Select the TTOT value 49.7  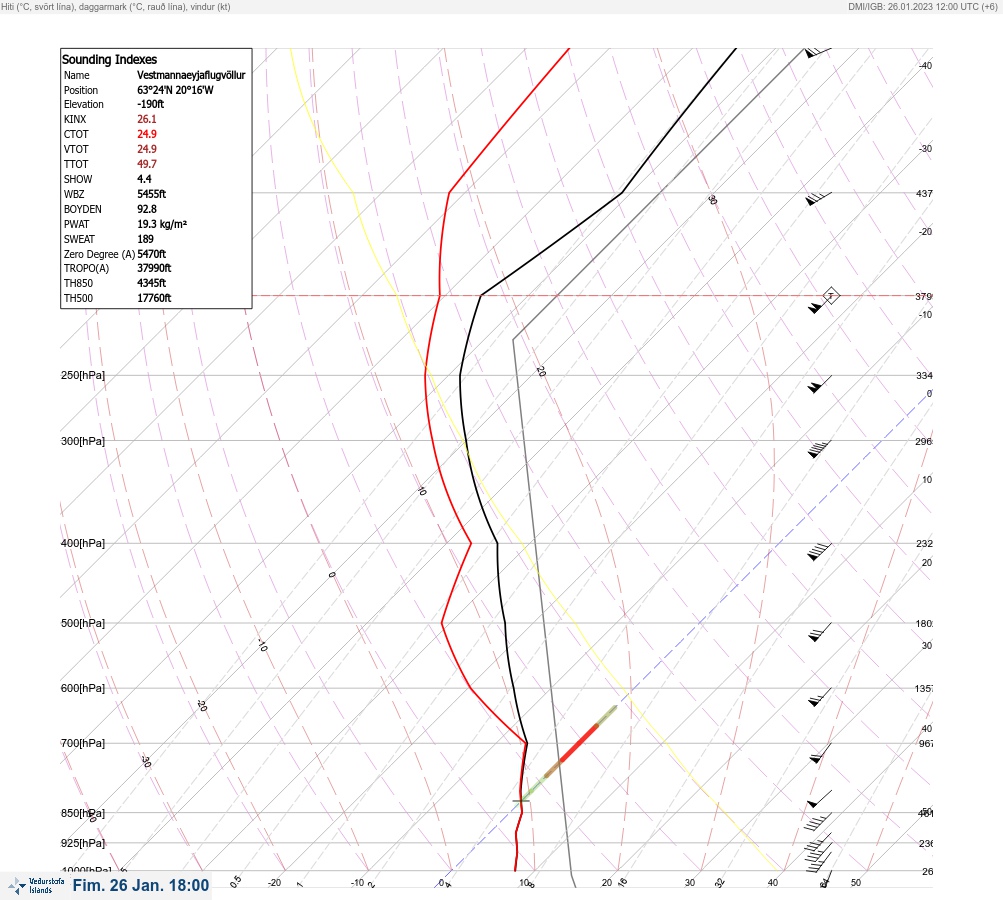pyautogui.click(x=146, y=164)
